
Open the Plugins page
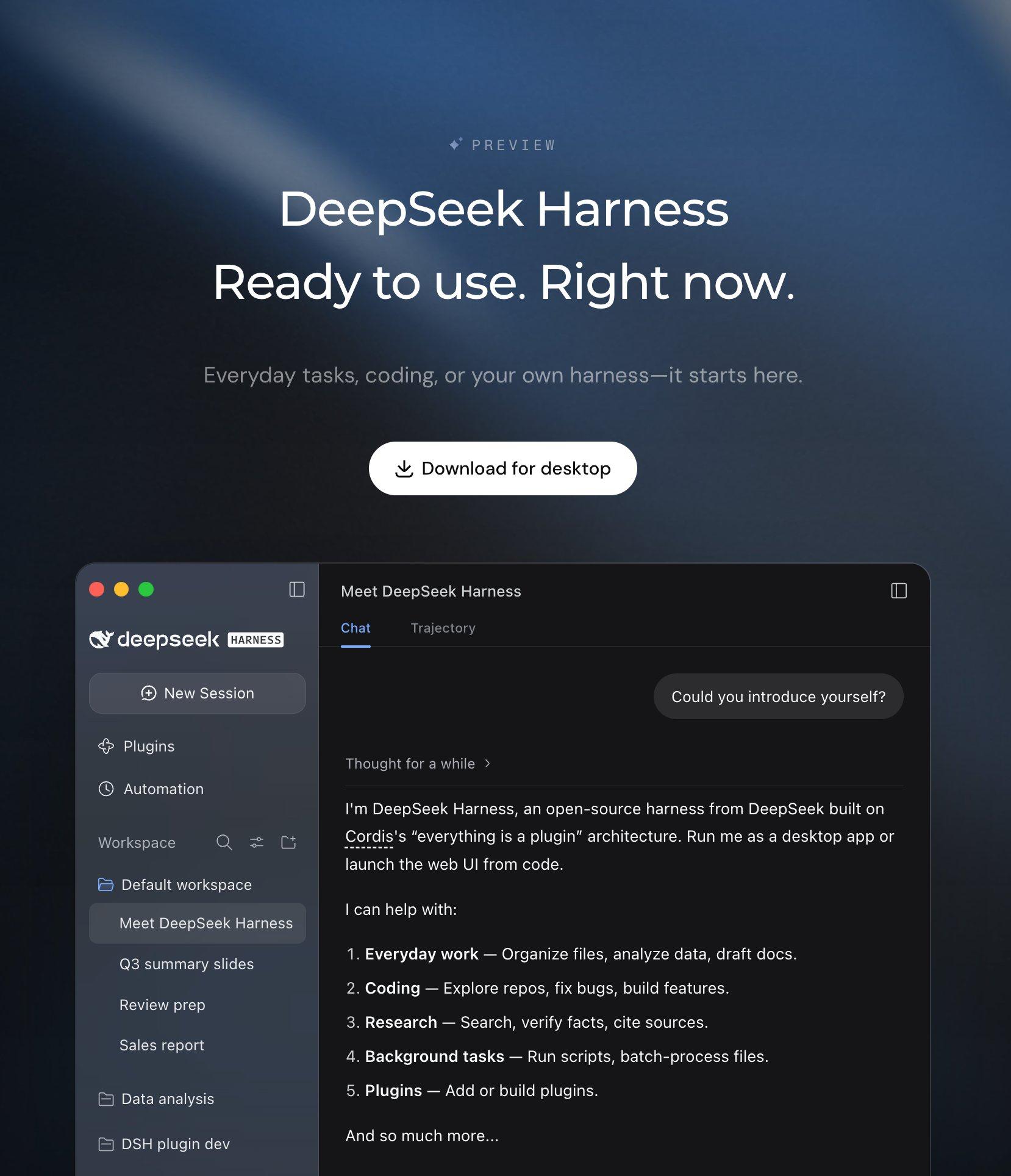tap(137, 746)
